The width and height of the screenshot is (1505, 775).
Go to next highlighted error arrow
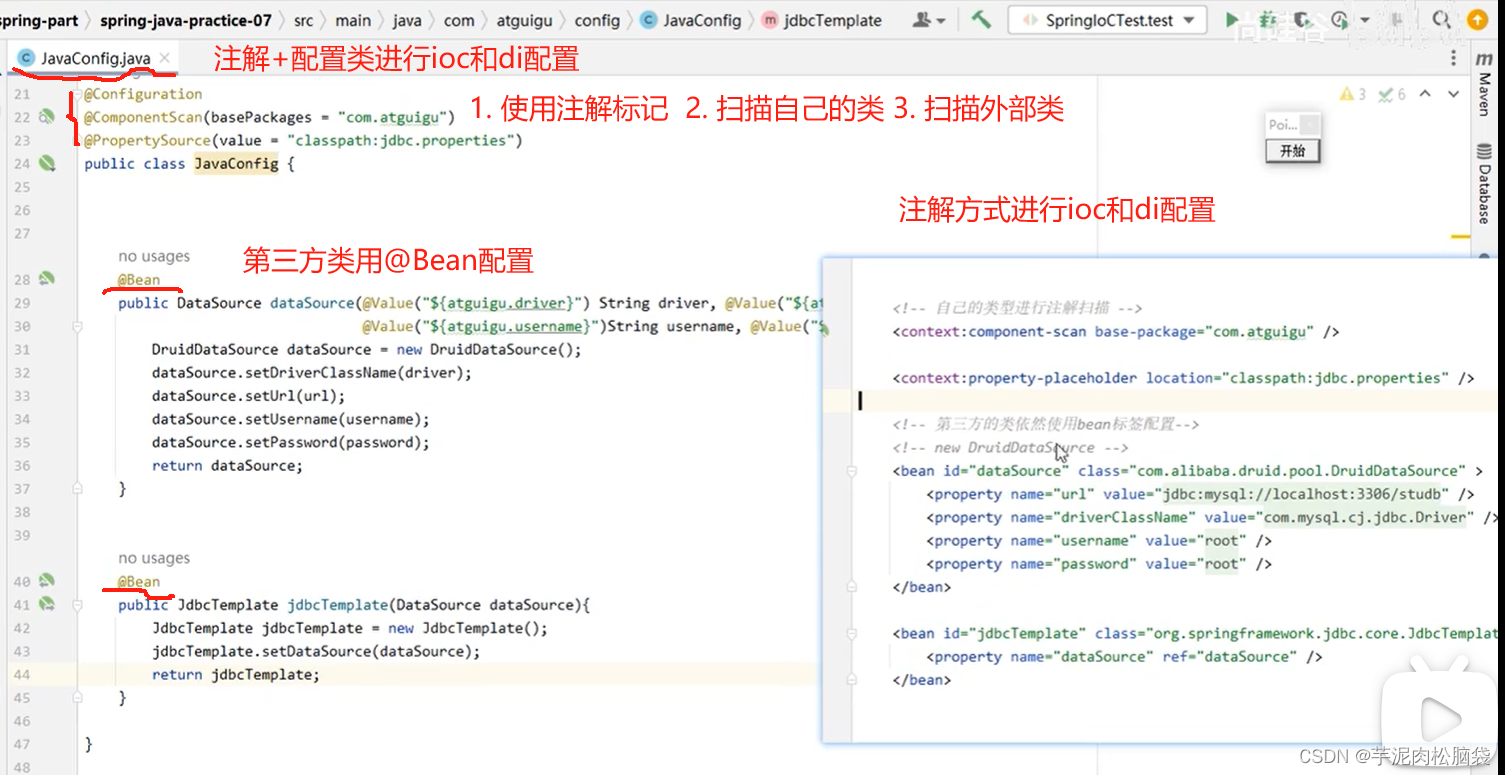click(x=1453, y=94)
